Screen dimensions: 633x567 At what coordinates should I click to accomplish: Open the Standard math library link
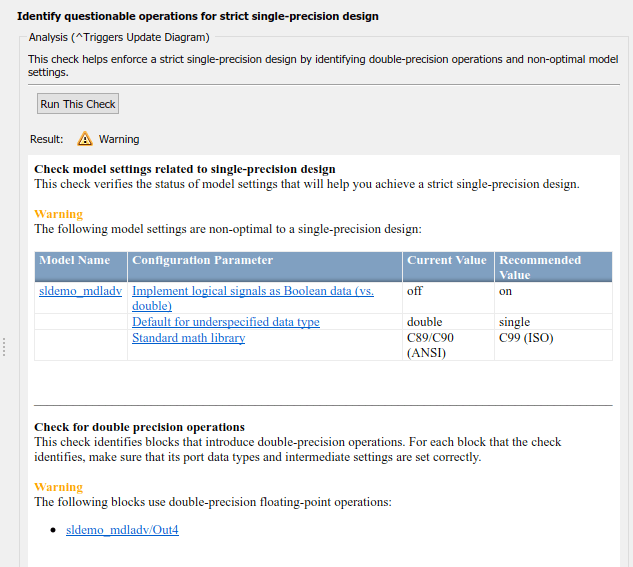[188, 338]
